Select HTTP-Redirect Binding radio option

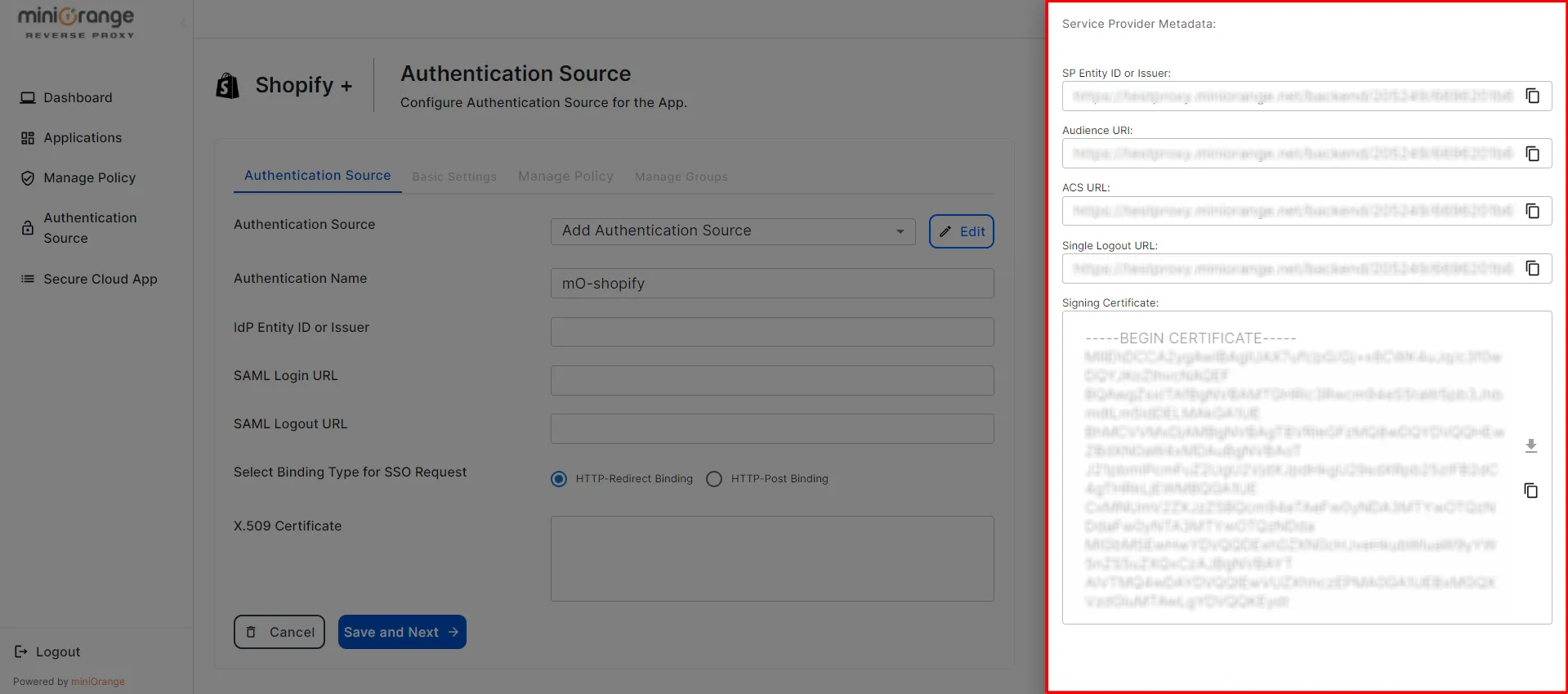point(559,479)
